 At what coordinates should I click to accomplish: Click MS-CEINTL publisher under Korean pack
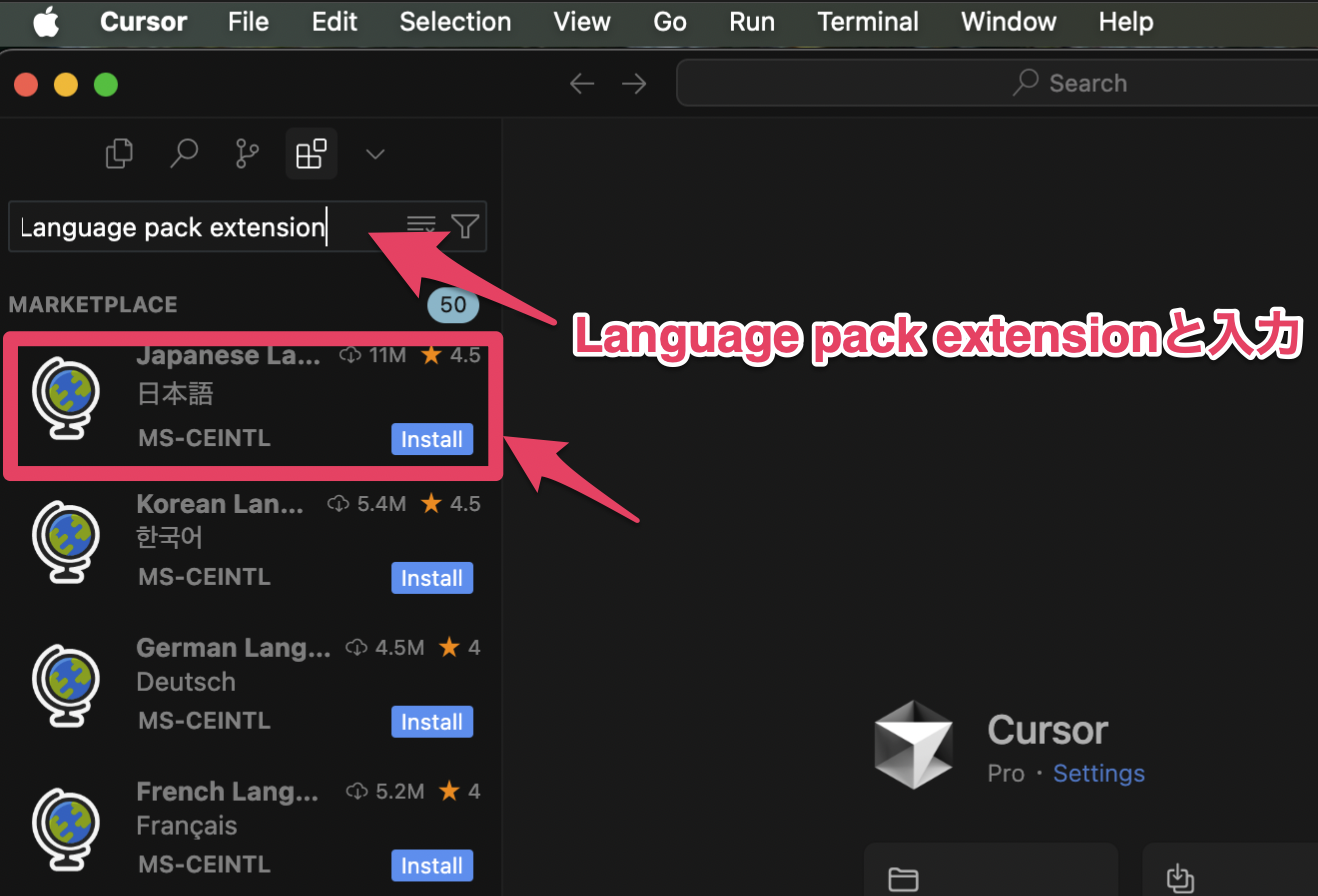pos(204,577)
